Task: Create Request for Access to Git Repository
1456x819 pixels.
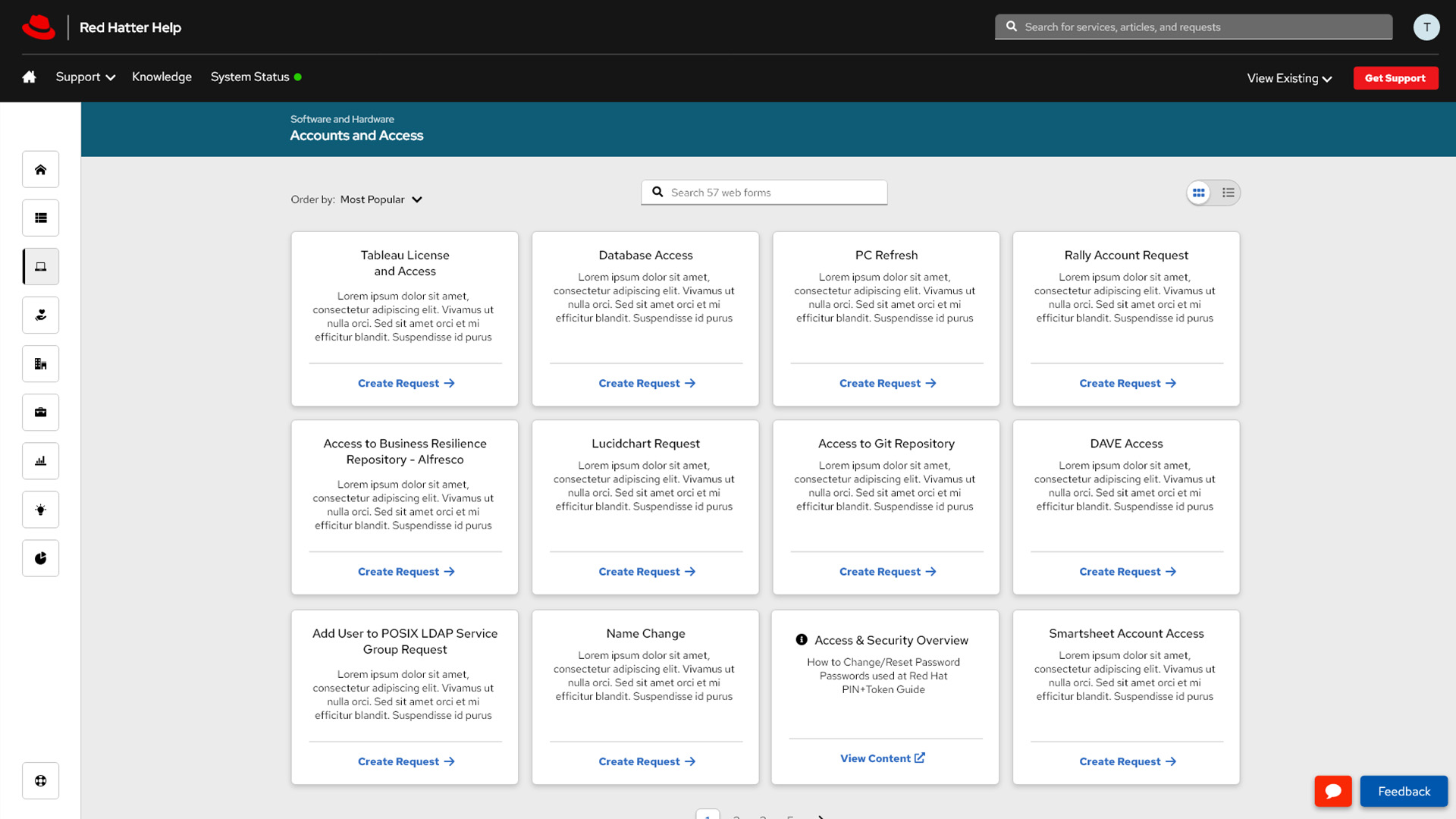Action: [887, 571]
